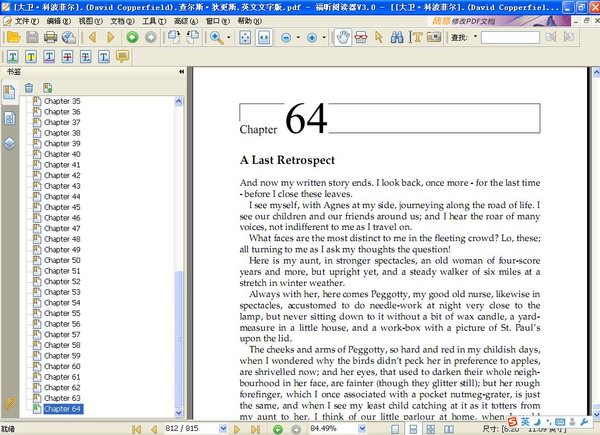Open page number dropdown in status bar
The width and height of the screenshot is (600, 435).
[223, 428]
